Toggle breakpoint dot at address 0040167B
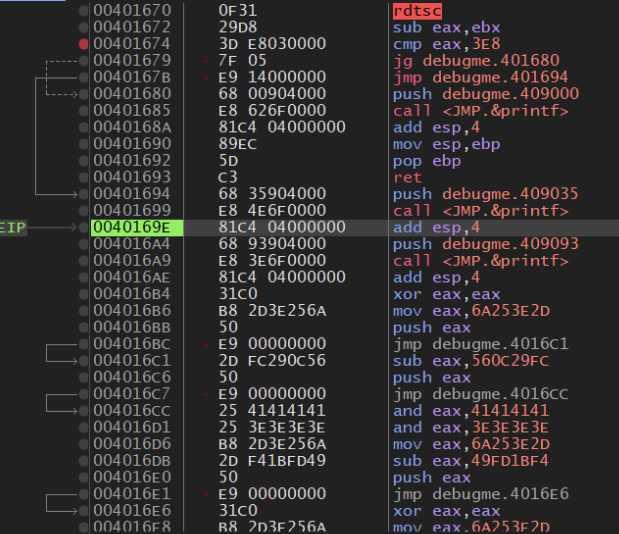Screen dimensions: 619x534 pos(83,77)
